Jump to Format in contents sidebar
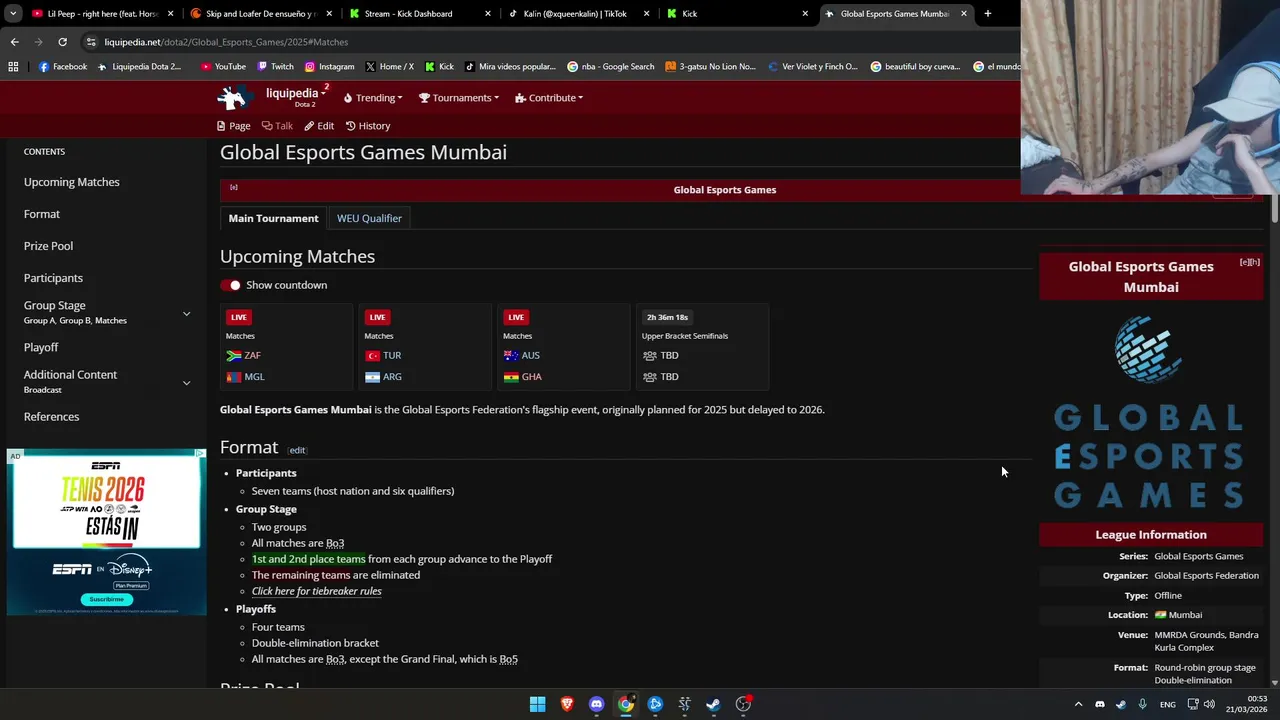This screenshot has height=720, width=1280. [x=42, y=214]
